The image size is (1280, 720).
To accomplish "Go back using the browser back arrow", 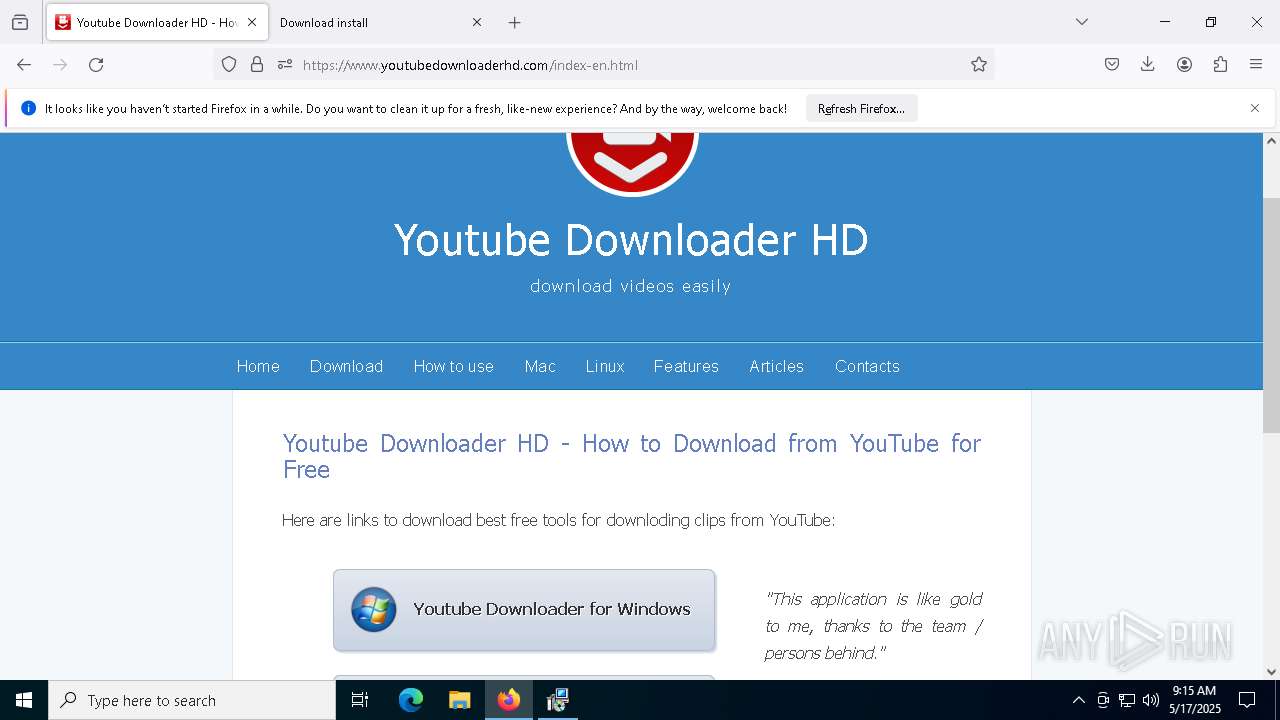I will (x=24, y=65).
